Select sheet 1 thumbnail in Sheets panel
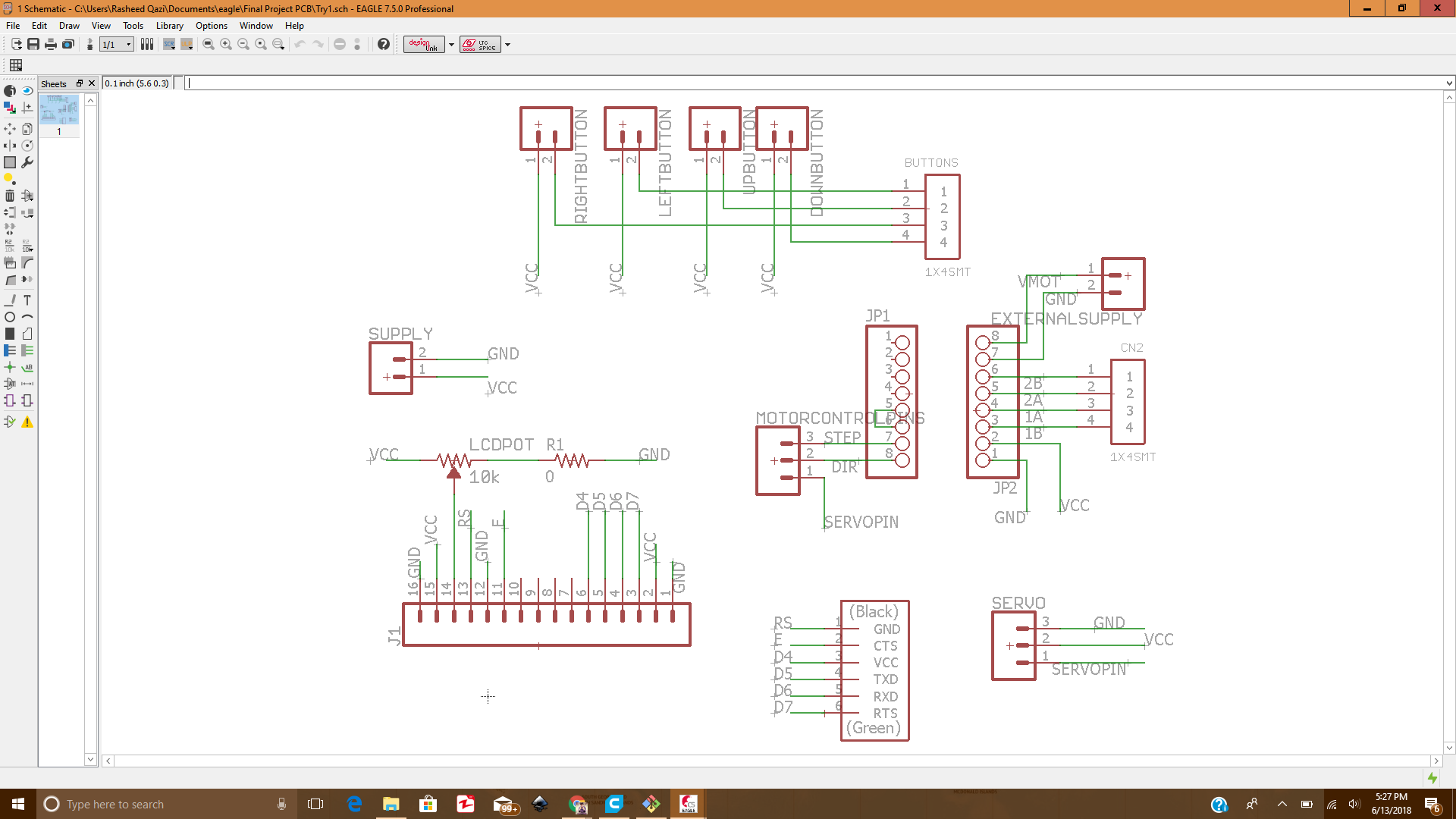1456x819 pixels. coord(59,111)
